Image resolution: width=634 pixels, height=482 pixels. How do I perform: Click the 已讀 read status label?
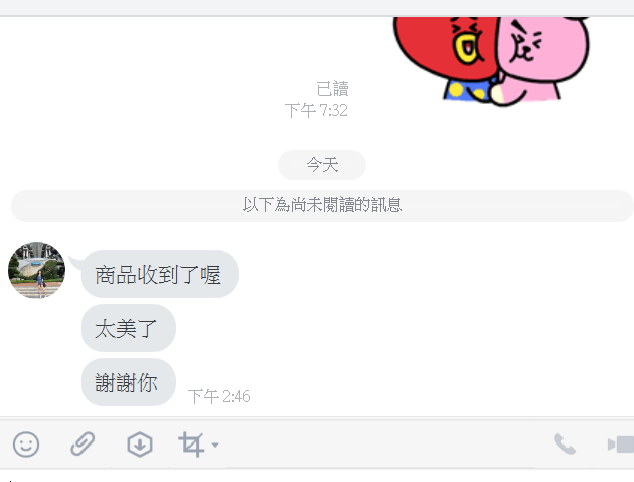pos(332,89)
